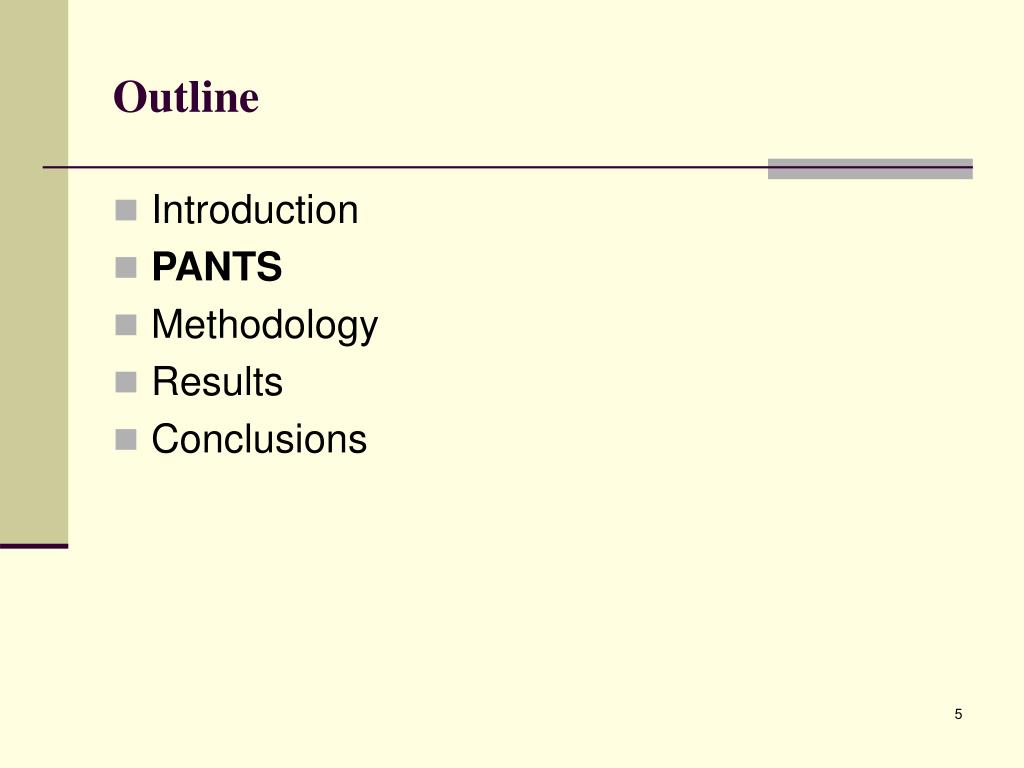Select the Methodology outline entry
Screen dimensions: 1024x768
264,325
